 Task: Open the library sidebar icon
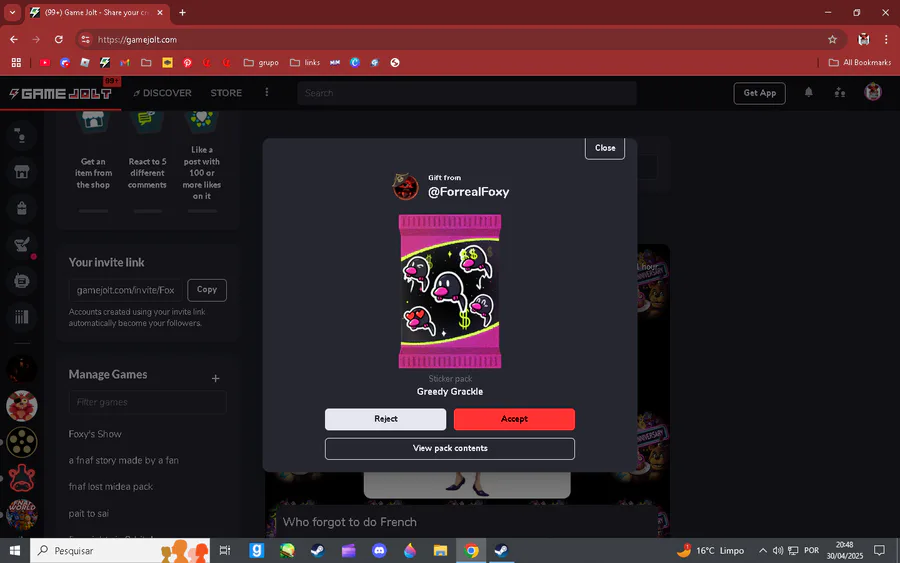22,317
